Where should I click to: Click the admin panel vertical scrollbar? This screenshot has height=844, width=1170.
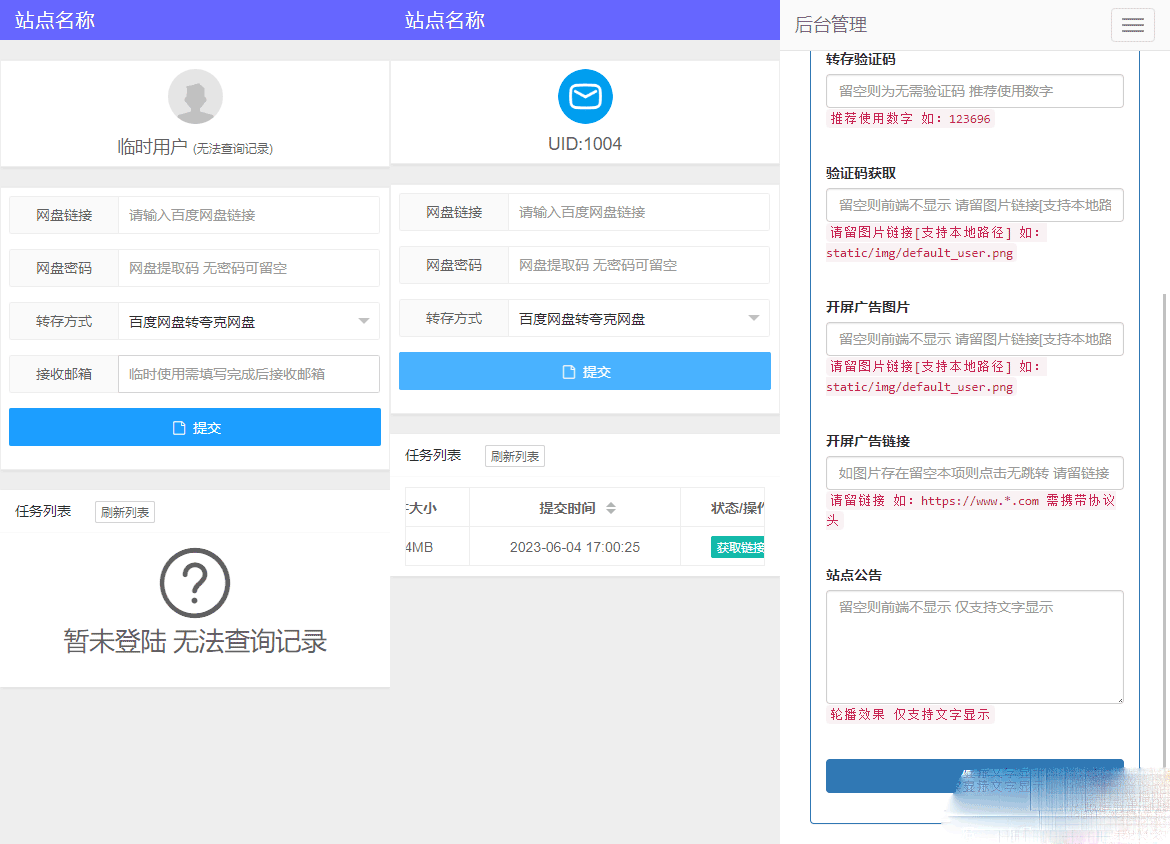pos(1165,500)
